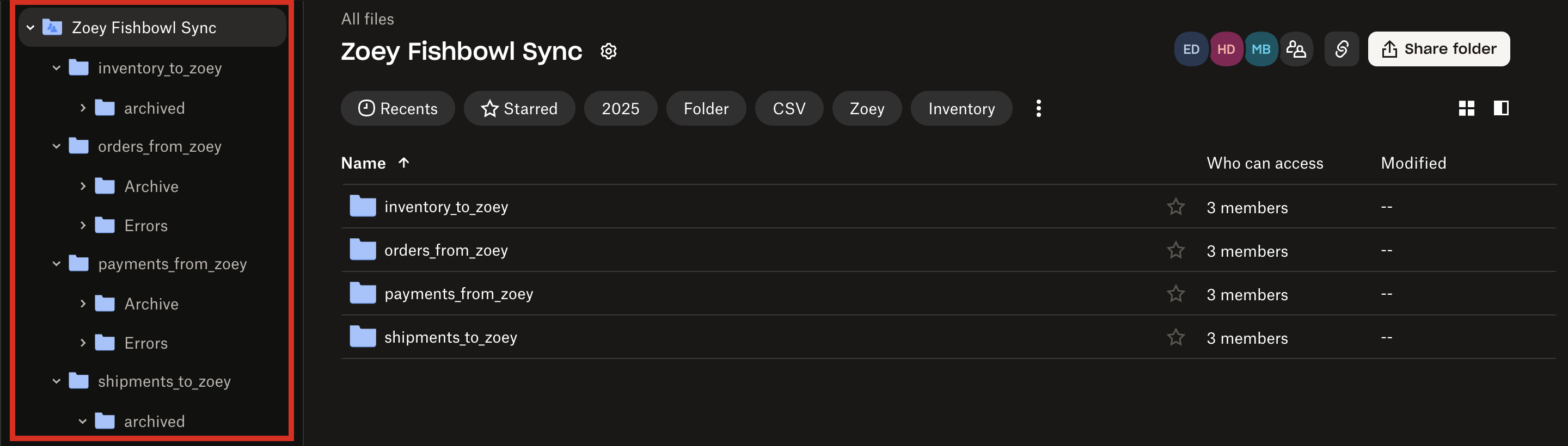1568x446 pixels.
Task: Expand archived under inventory_to_zoey
Action: tap(83, 108)
